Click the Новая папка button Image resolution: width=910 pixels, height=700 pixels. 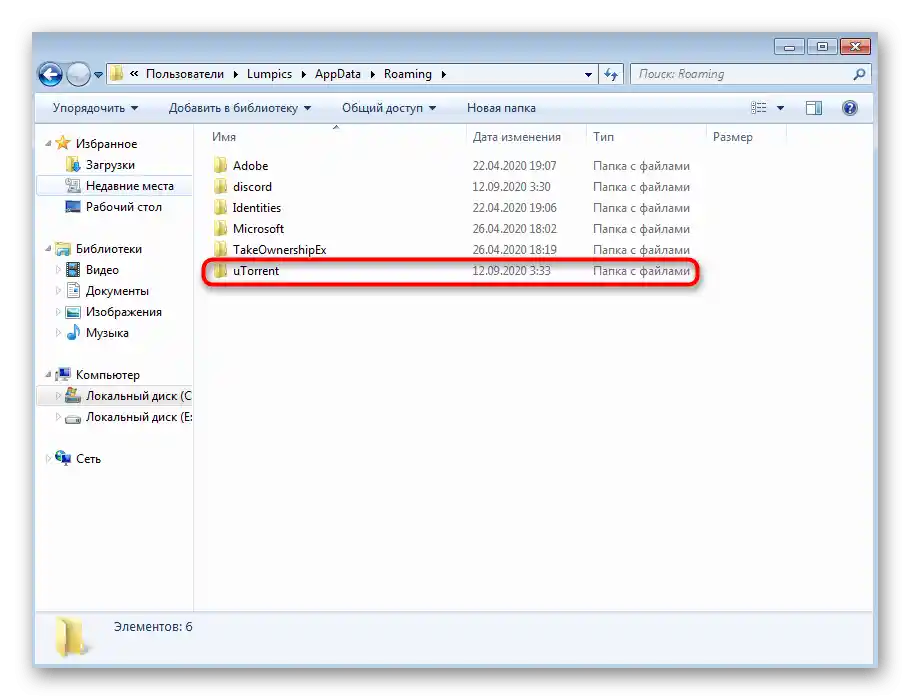[501, 108]
